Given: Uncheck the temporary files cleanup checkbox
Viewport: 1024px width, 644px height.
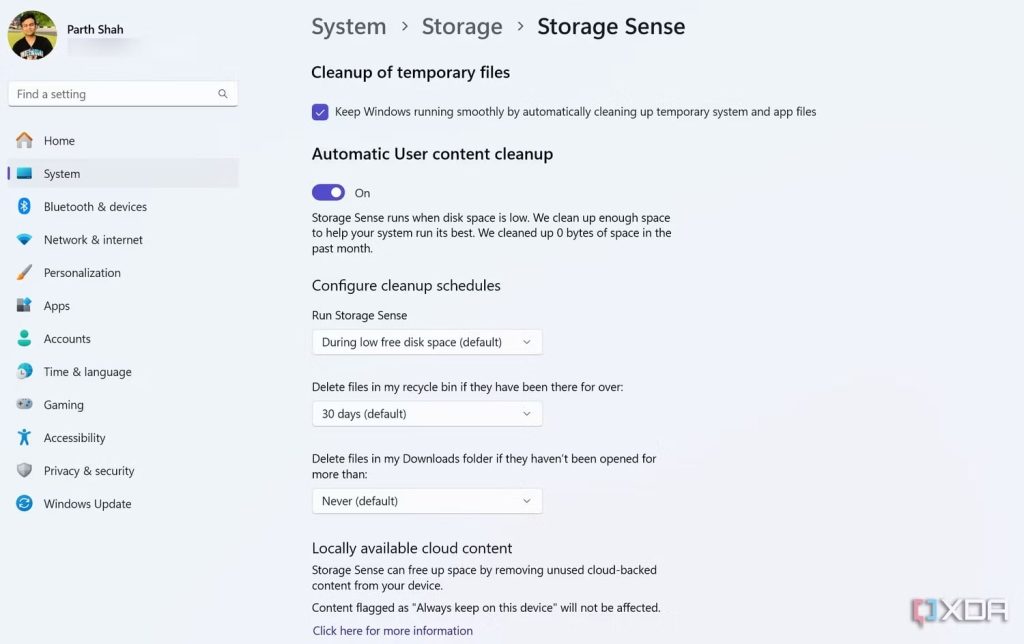Looking at the screenshot, I should click(320, 112).
